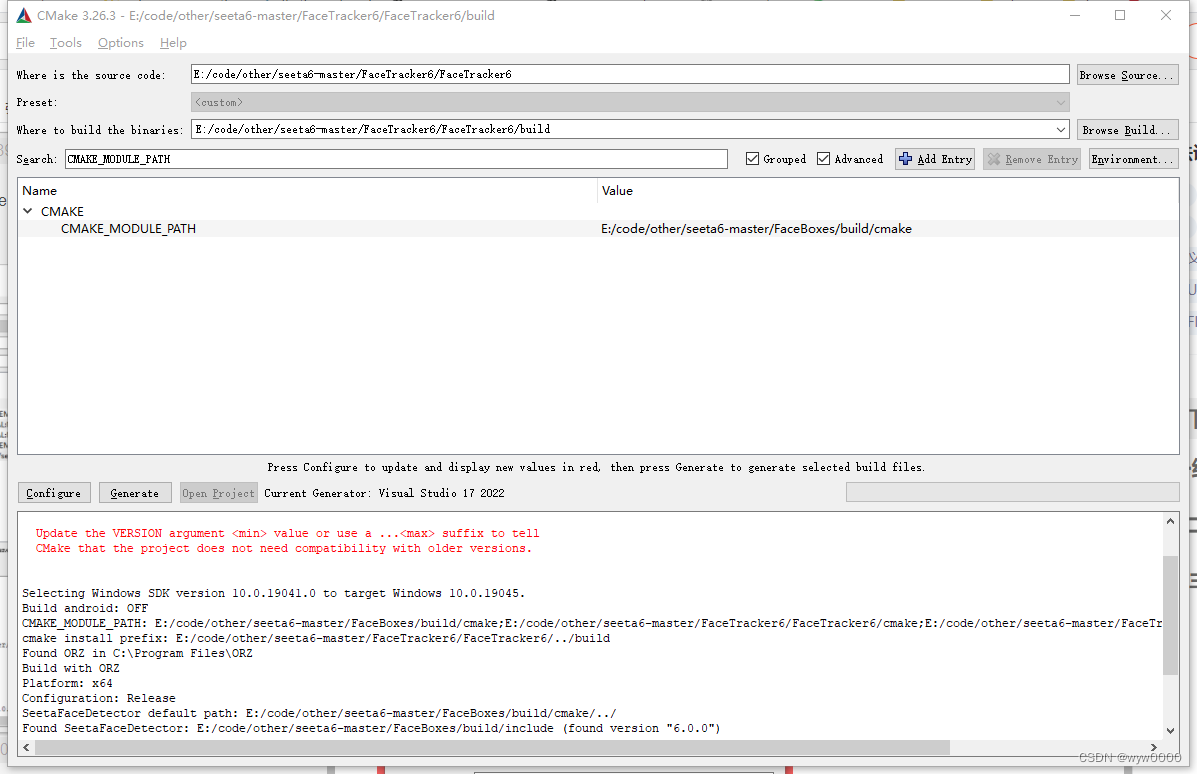Click the Browse Source button
Image resolution: width=1197 pixels, height=774 pixels.
pyautogui.click(x=1128, y=75)
